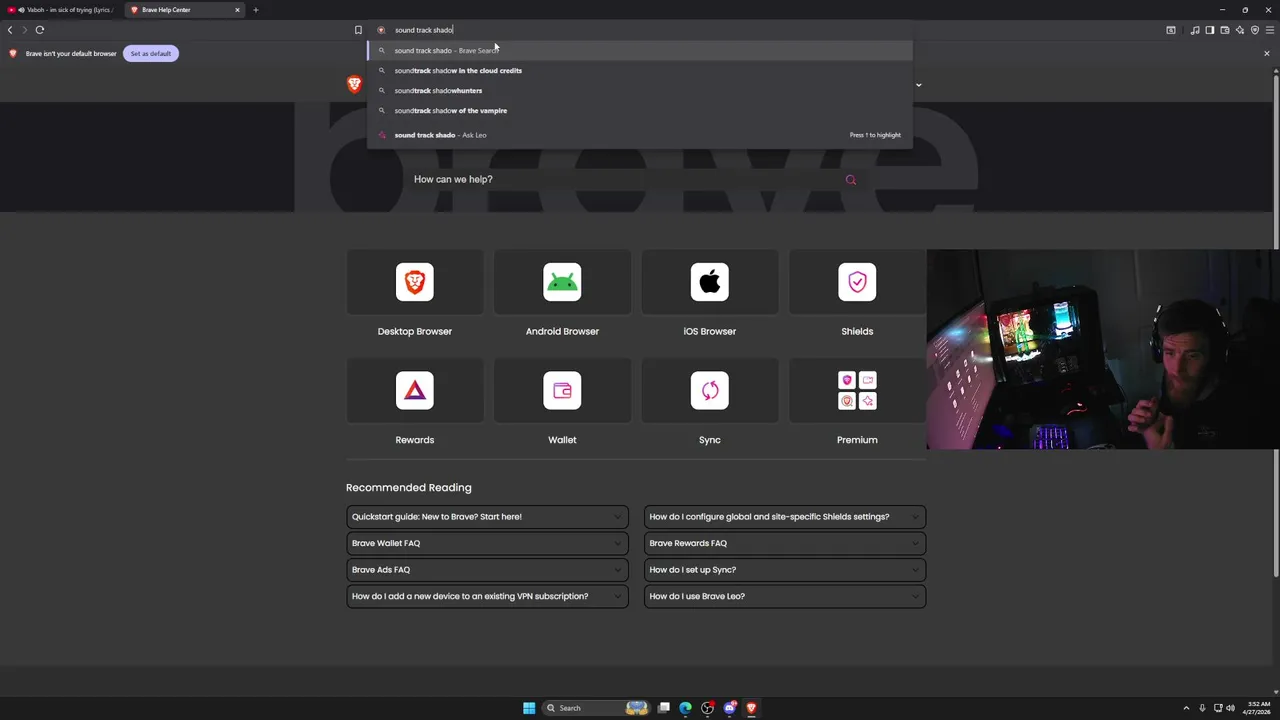Click the 'Recommended Reading' heading
1280x720 pixels.
[x=409, y=488]
